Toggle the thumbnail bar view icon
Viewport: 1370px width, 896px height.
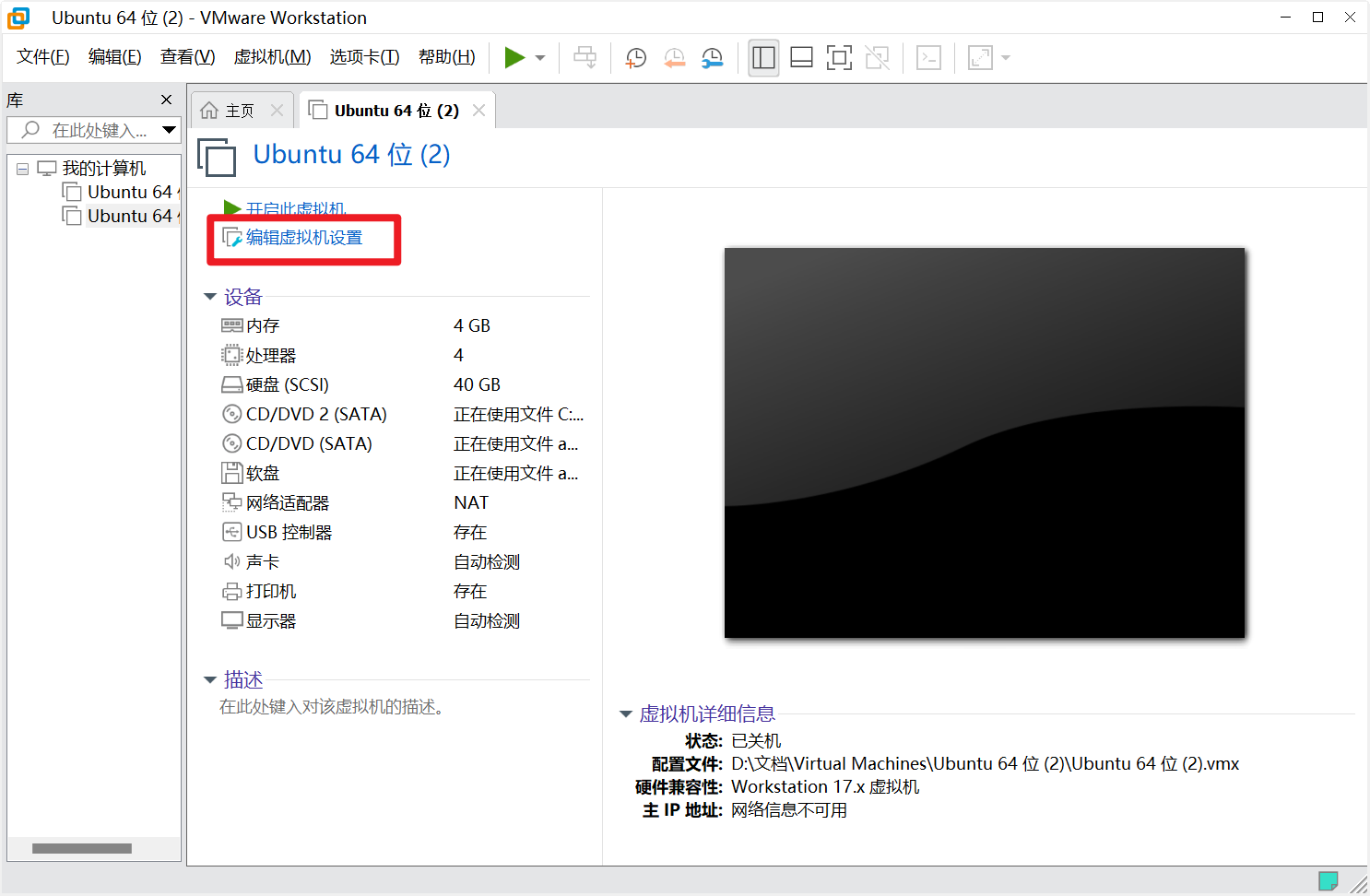(801, 58)
